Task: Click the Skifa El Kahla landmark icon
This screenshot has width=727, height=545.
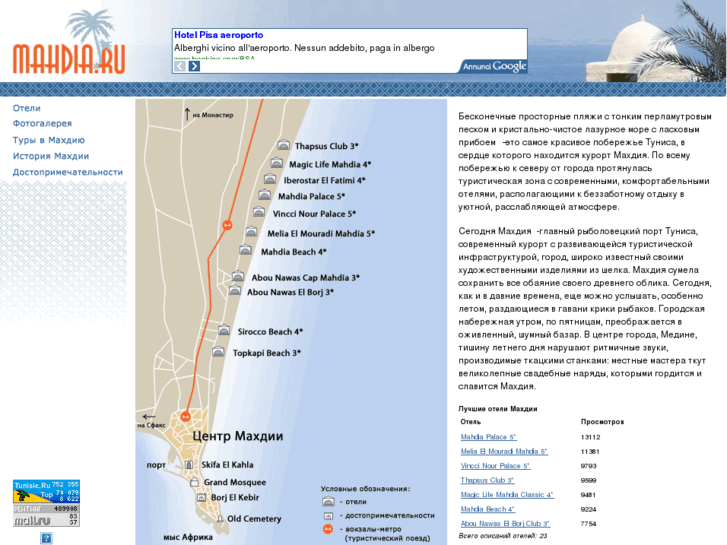Action: (x=189, y=464)
